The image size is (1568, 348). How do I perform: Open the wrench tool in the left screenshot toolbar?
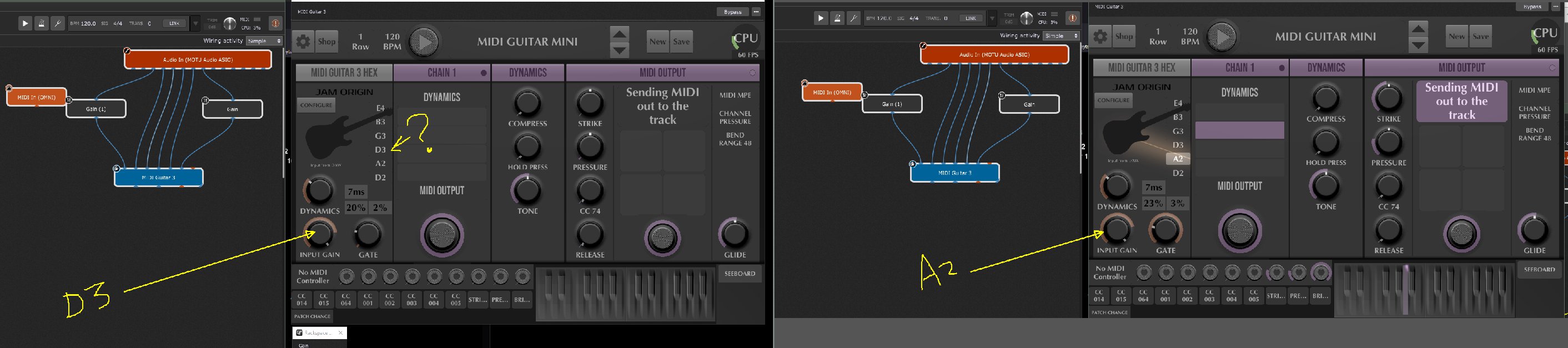point(58,24)
